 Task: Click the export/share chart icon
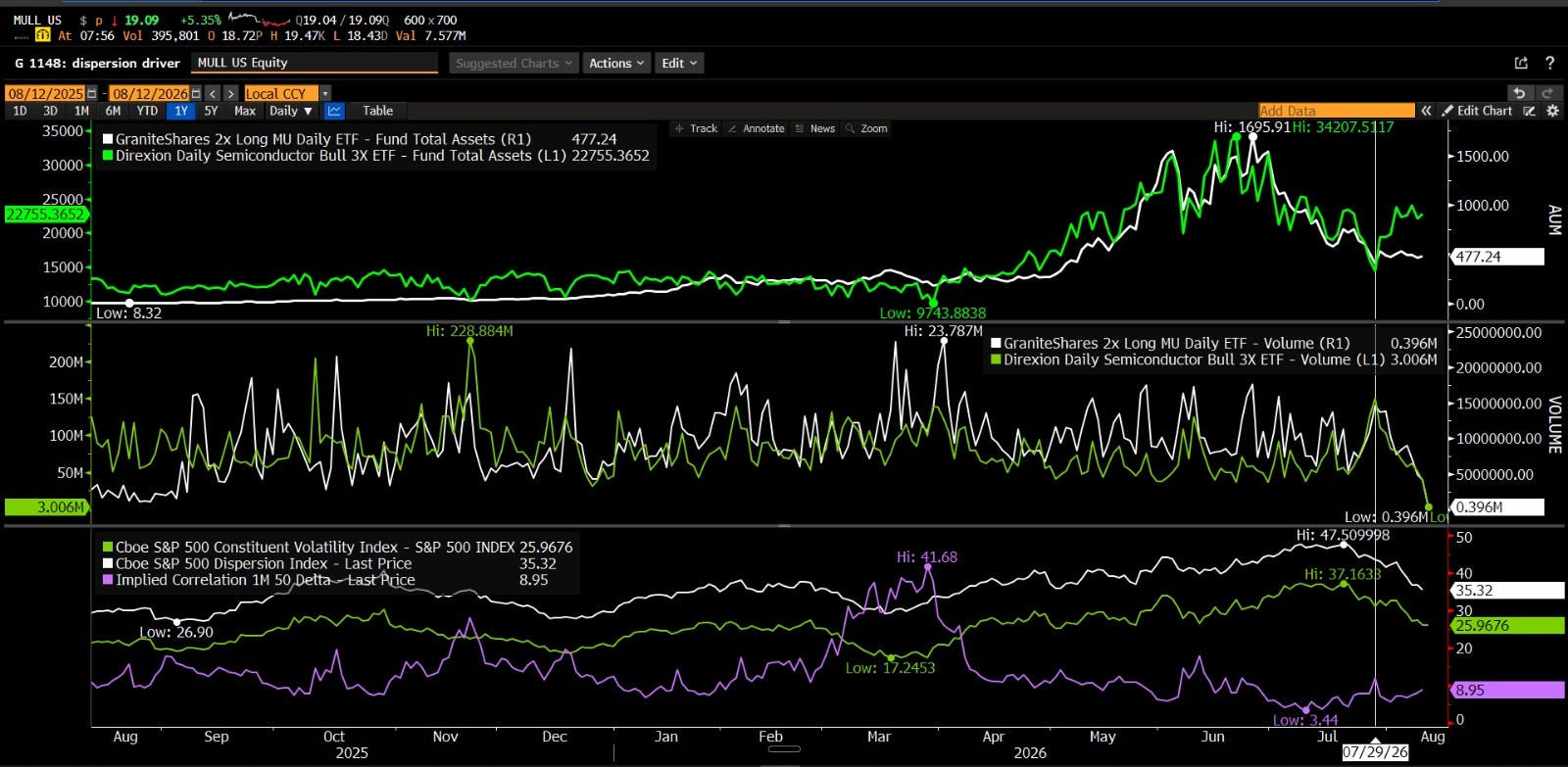point(1521,63)
